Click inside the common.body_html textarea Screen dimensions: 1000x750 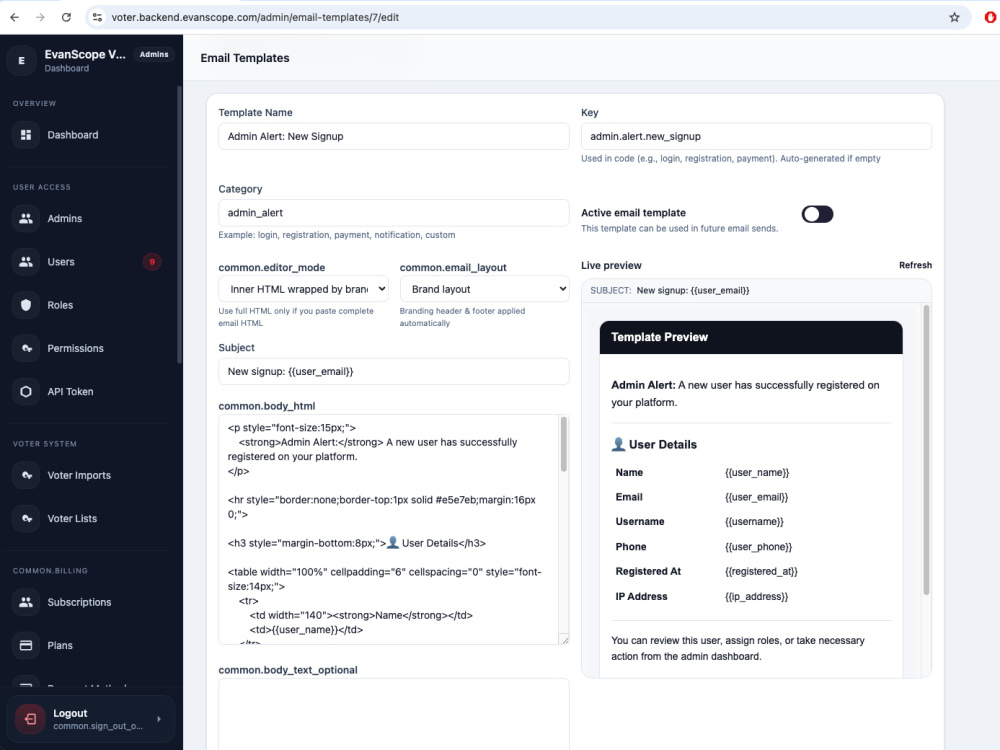389,529
